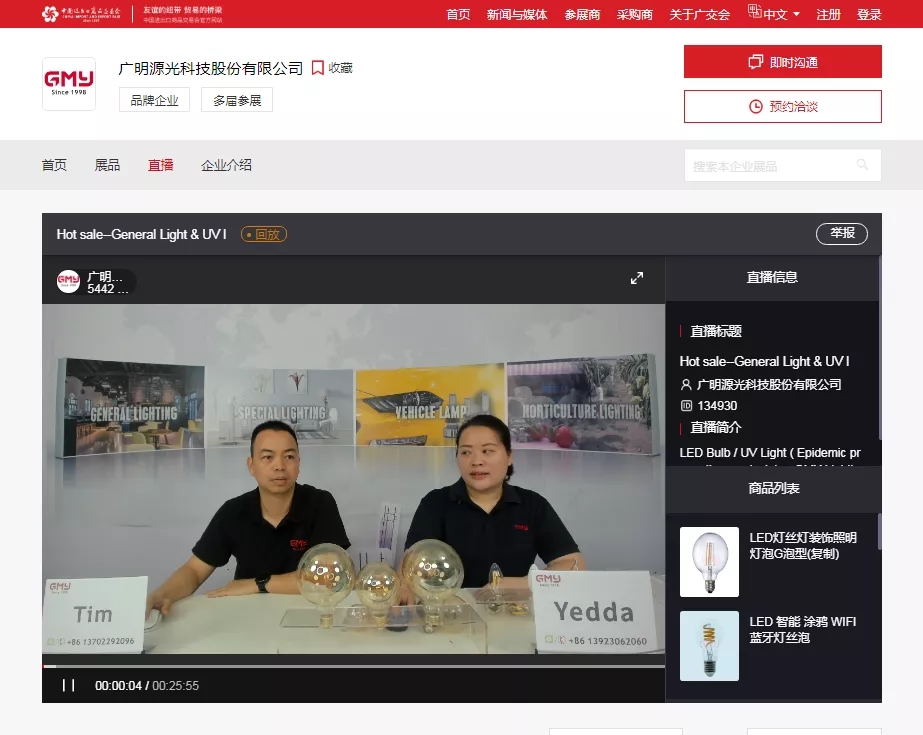Open the language 中文 dropdown
The height and width of the screenshot is (735, 923).
(x=774, y=14)
